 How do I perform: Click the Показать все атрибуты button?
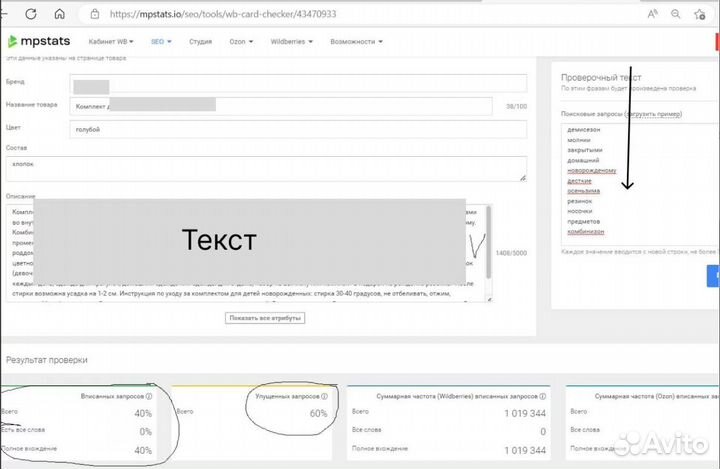265,318
